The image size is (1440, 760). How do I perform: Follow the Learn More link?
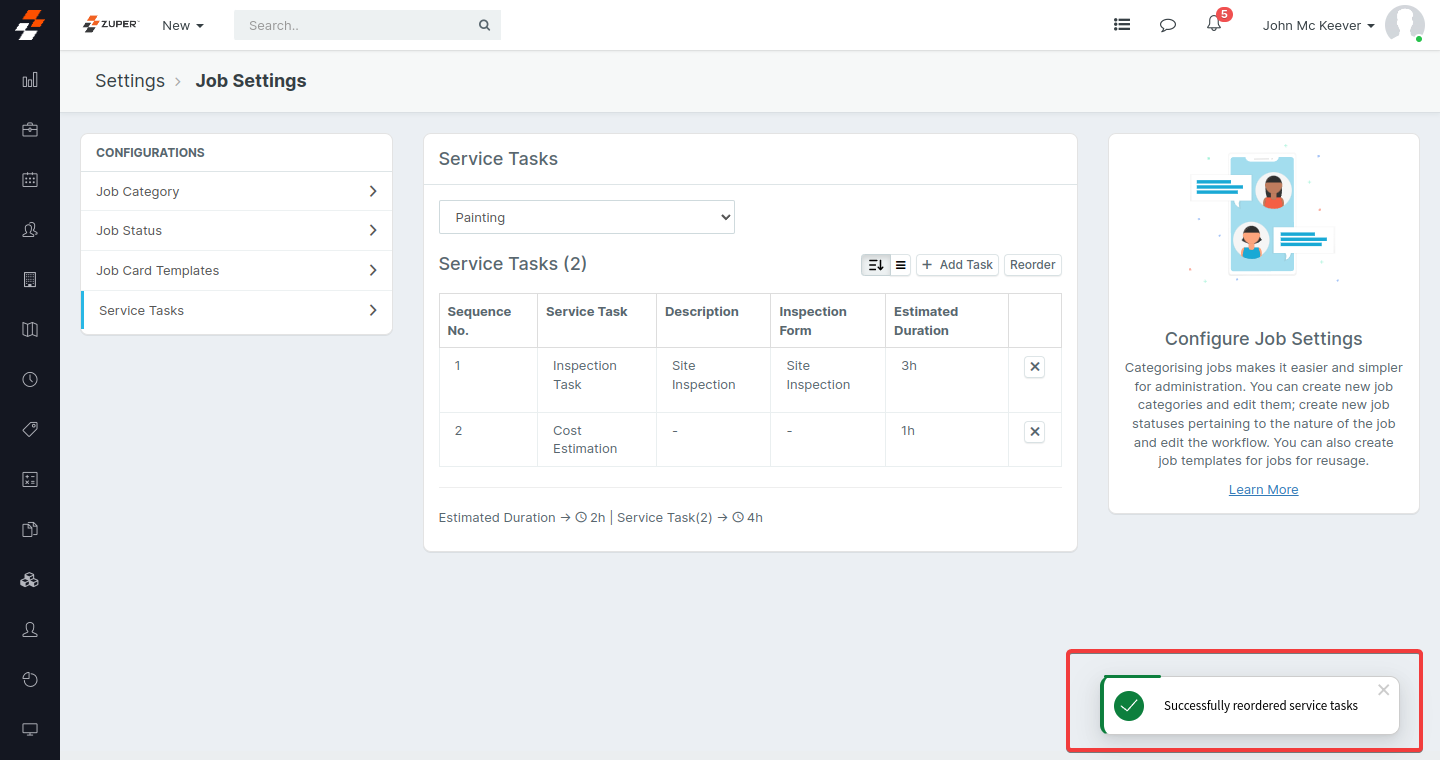click(x=1263, y=490)
